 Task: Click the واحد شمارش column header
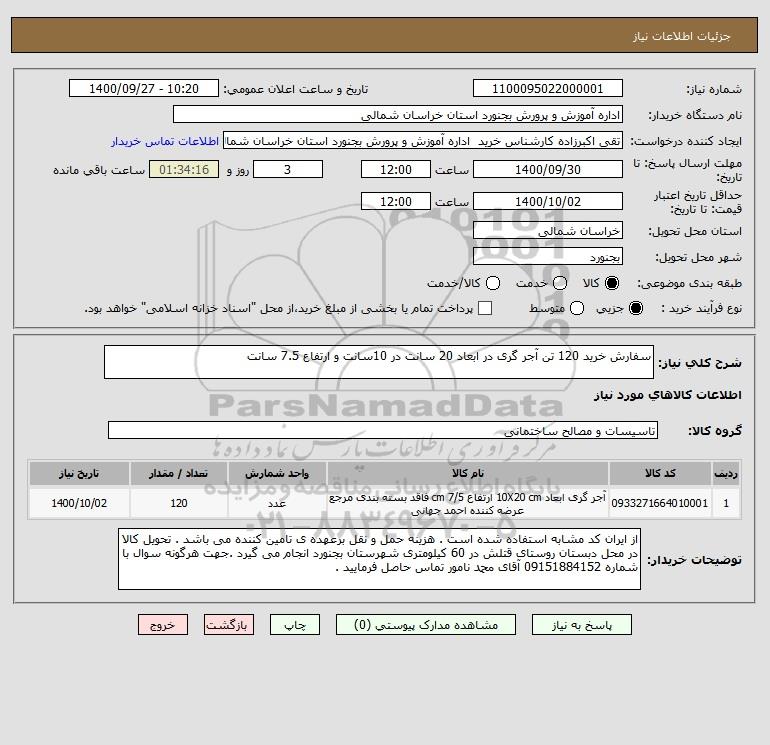(277, 473)
